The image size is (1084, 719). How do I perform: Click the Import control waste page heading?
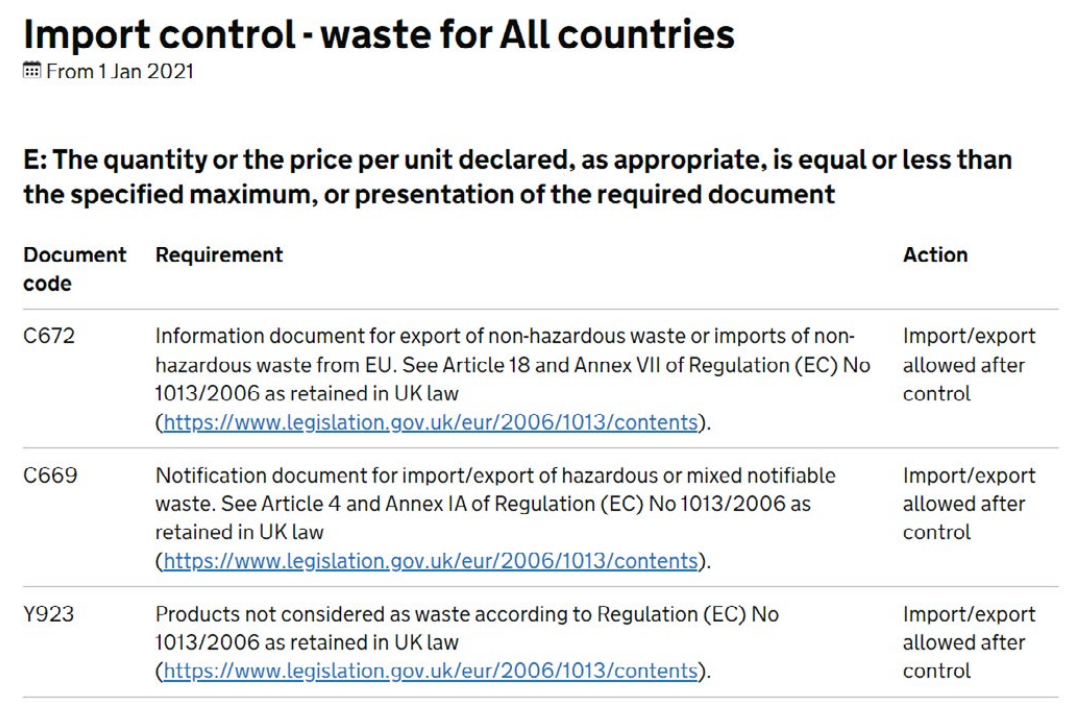[x=379, y=35]
